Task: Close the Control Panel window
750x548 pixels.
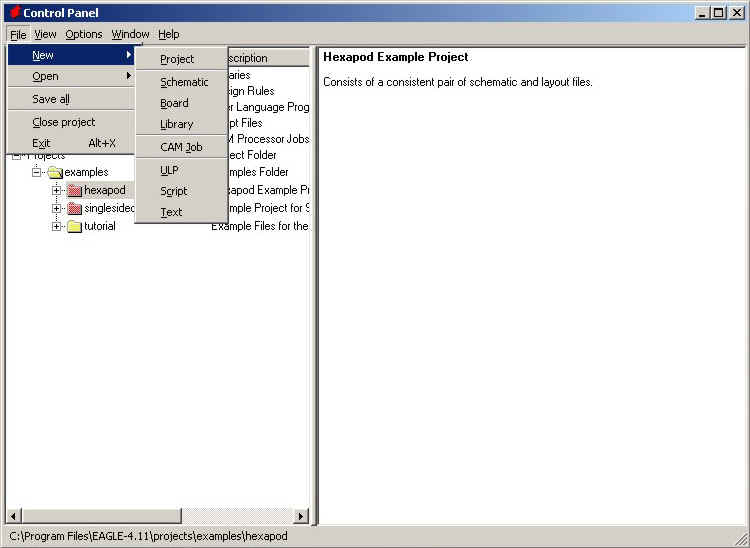Action: [x=737, y=13]
